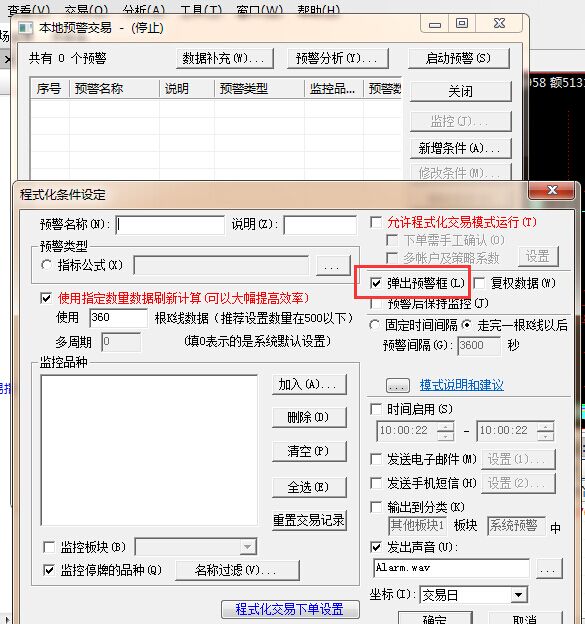Click the 预警名称 column header

[x=114, y=88]
